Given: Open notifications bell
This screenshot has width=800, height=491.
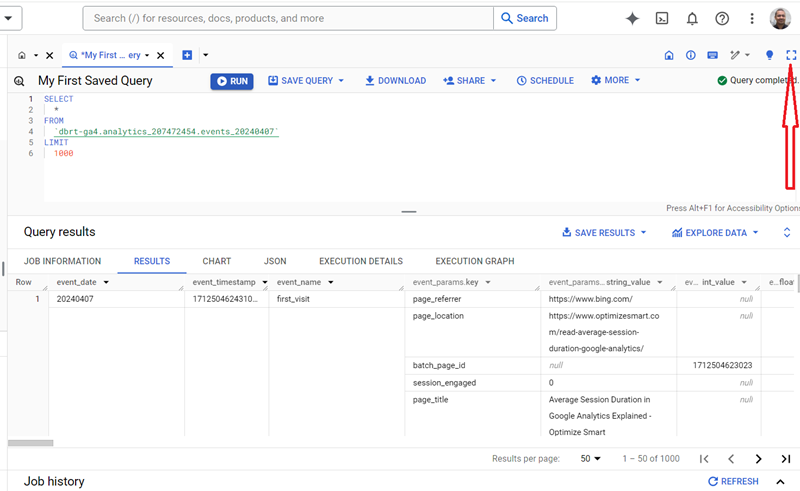Looking at the screenshot, I should tap(692, 19).
